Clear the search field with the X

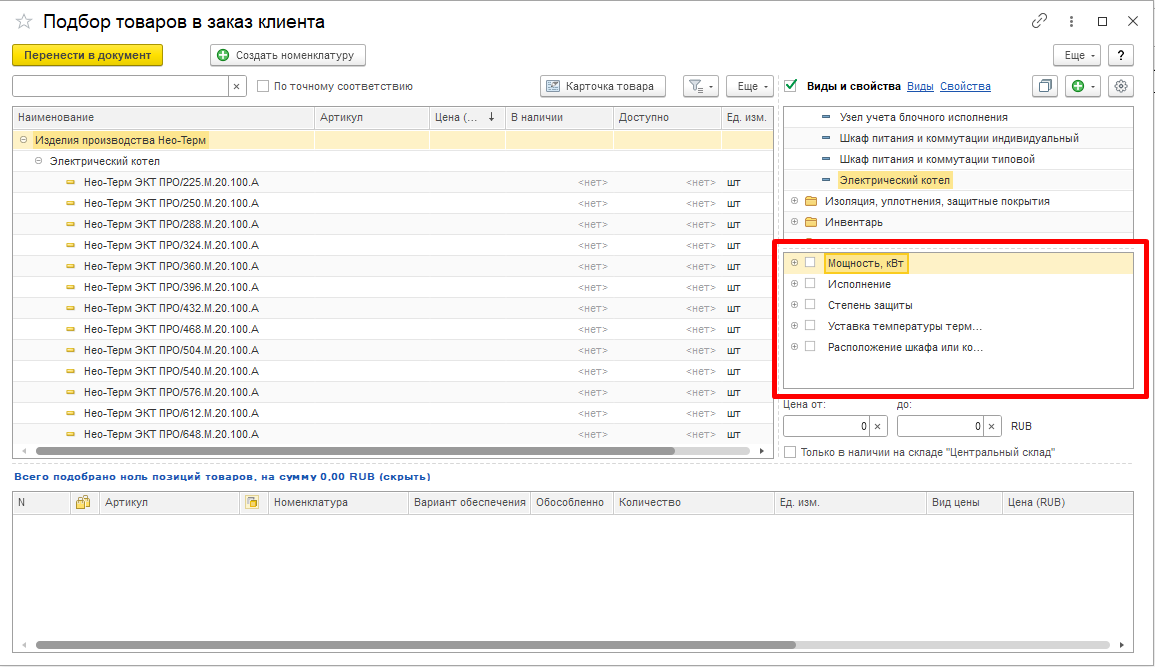[x=236, y=86]
